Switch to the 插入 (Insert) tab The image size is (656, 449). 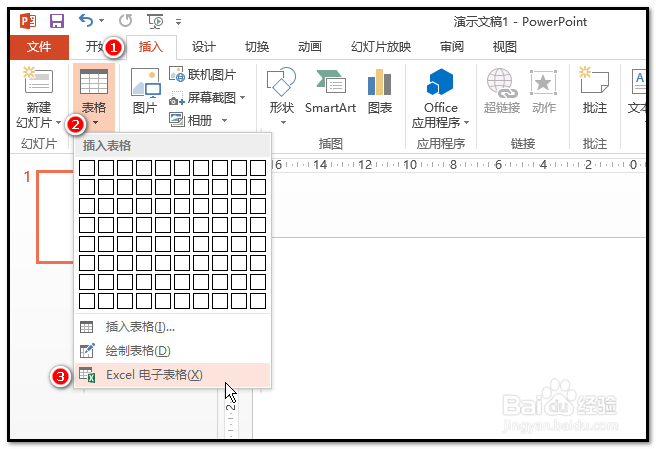151,47
